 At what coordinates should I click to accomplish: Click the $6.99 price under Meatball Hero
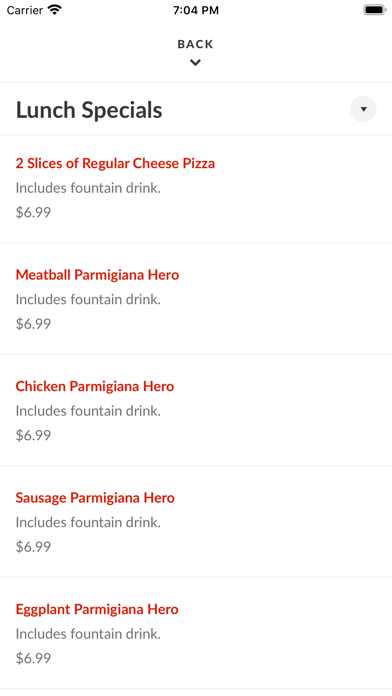point(33,324)
